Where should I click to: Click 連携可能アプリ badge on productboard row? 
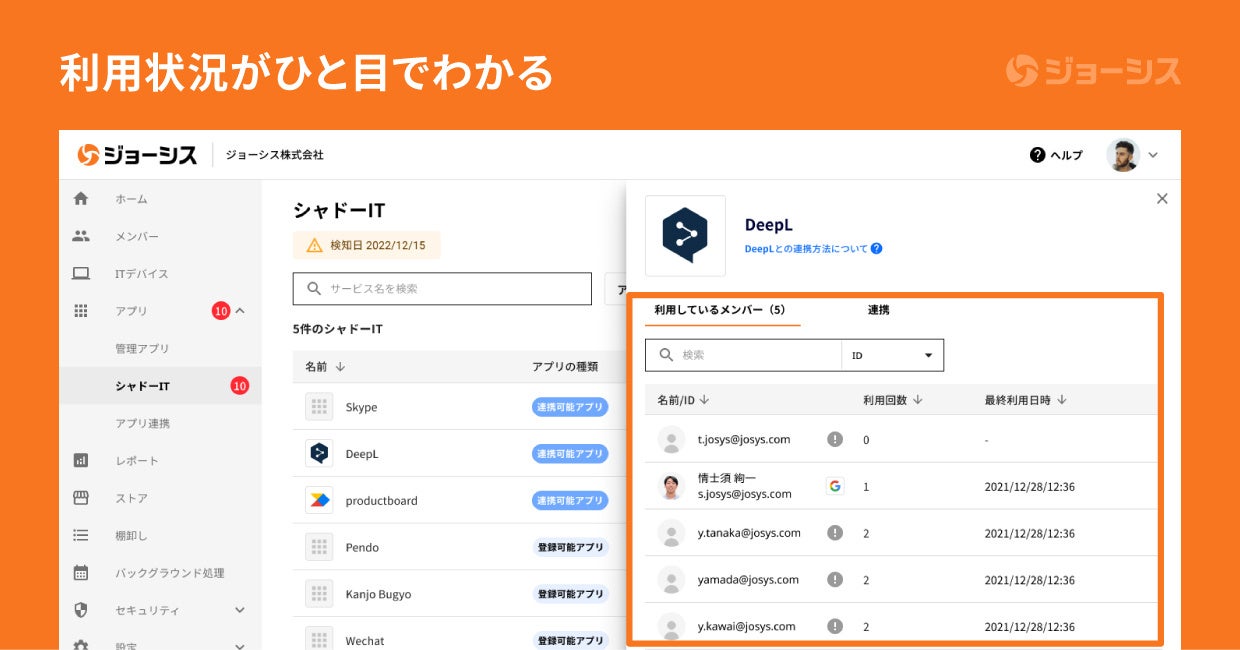[570, 500]
